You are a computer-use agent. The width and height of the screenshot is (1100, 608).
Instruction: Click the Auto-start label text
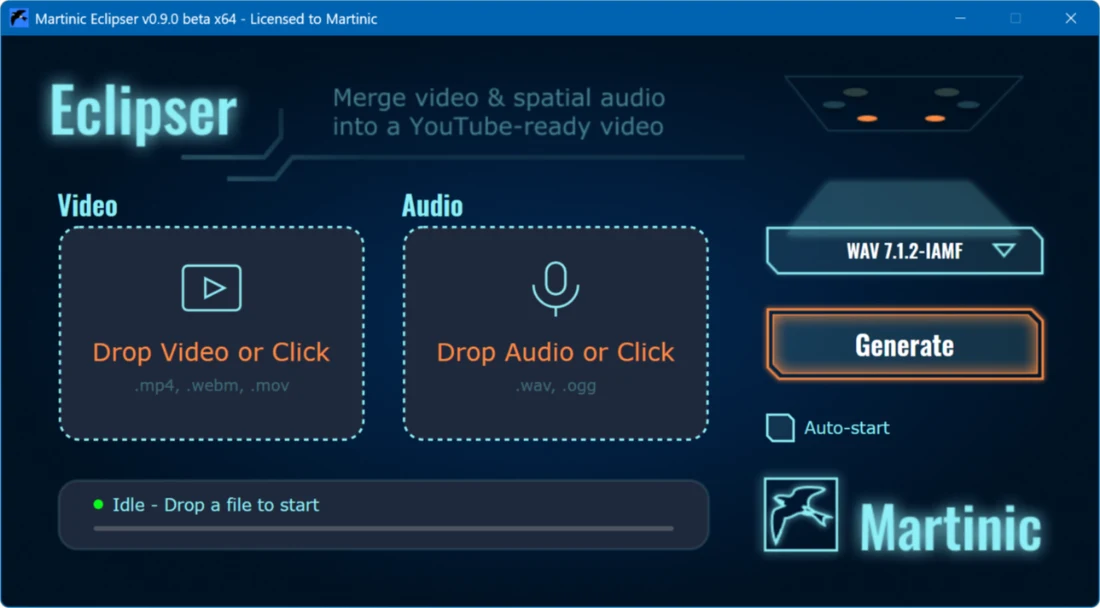point(847,428)
